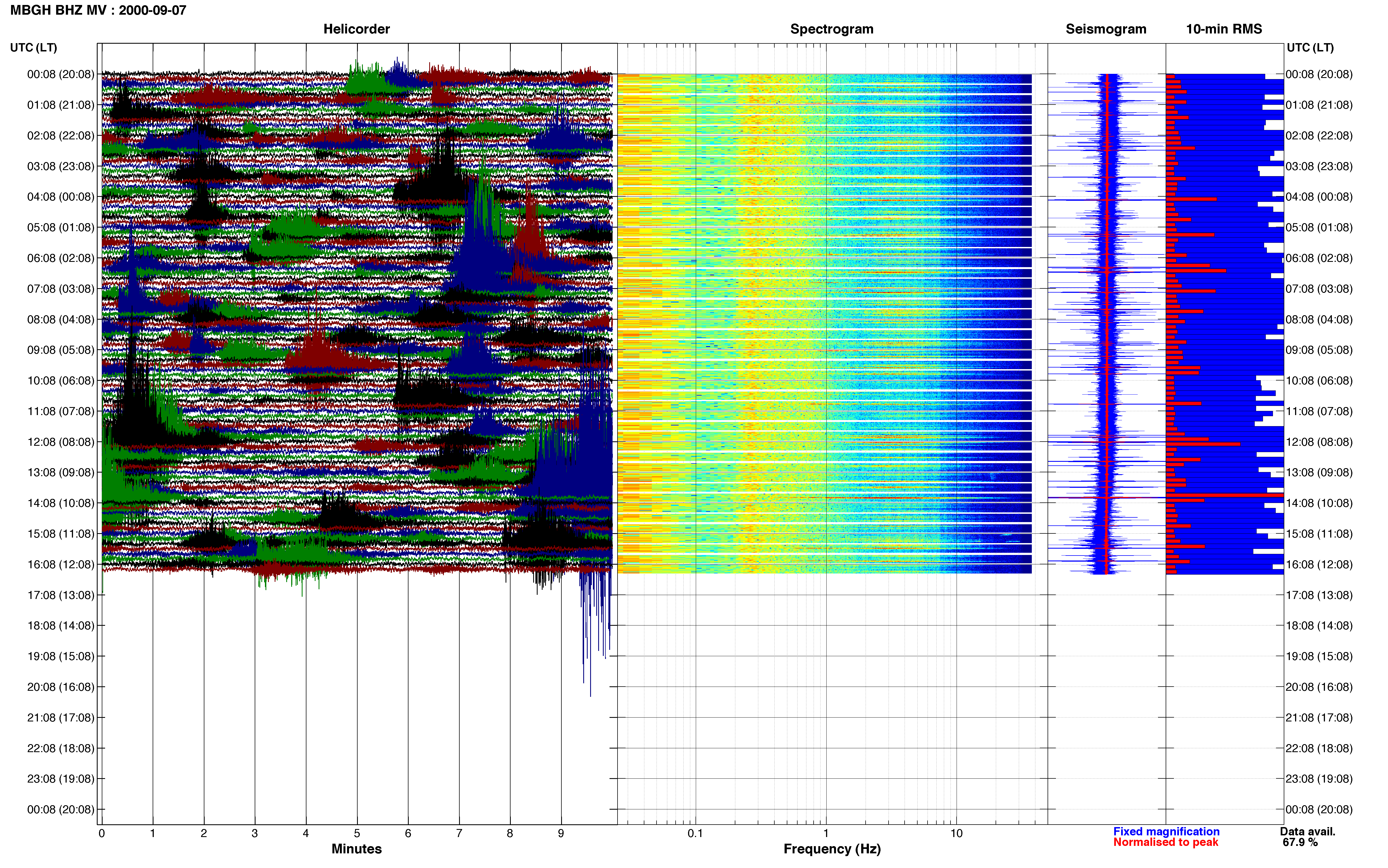Click the 'Frequency (Hz)' x-axis label
The width and height of the screenshot is (1388, 868).
[832, 849]
